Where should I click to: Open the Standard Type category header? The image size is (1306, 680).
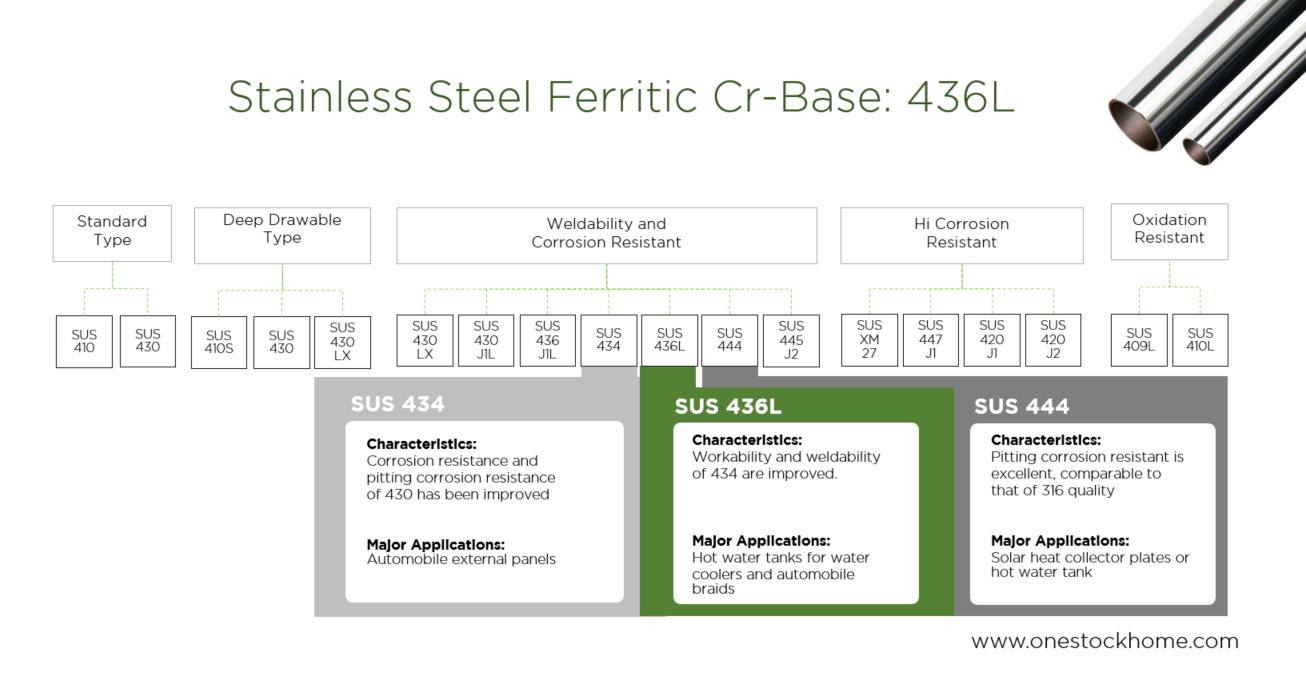coord(112,232)
